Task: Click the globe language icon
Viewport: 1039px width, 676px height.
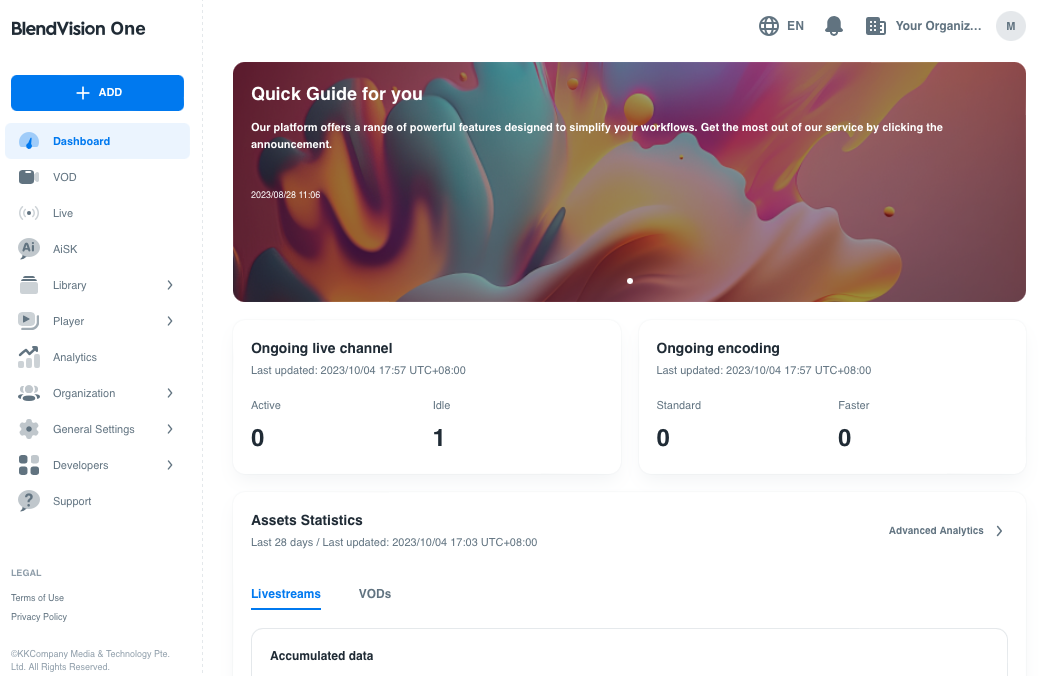Action: [769, 26]
